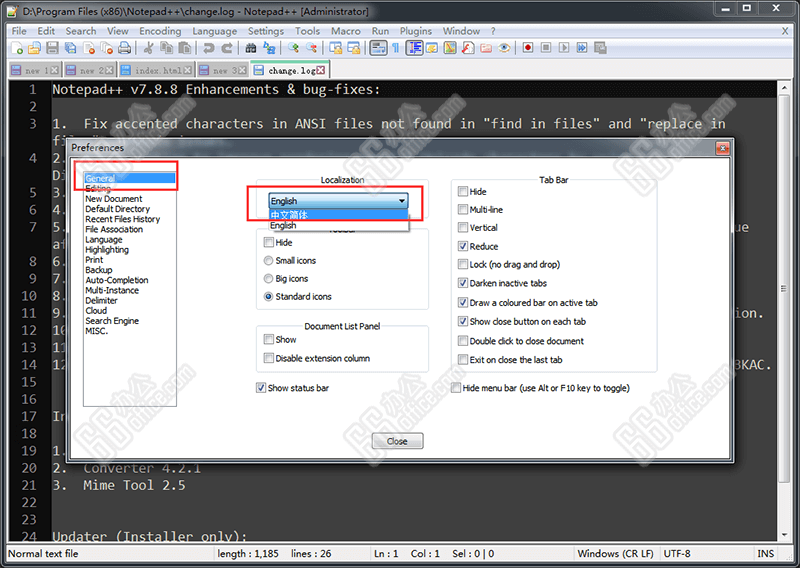Click Run macro multiple times icon
This screenshot has width=800, height=568.
[x=582, y=48]
